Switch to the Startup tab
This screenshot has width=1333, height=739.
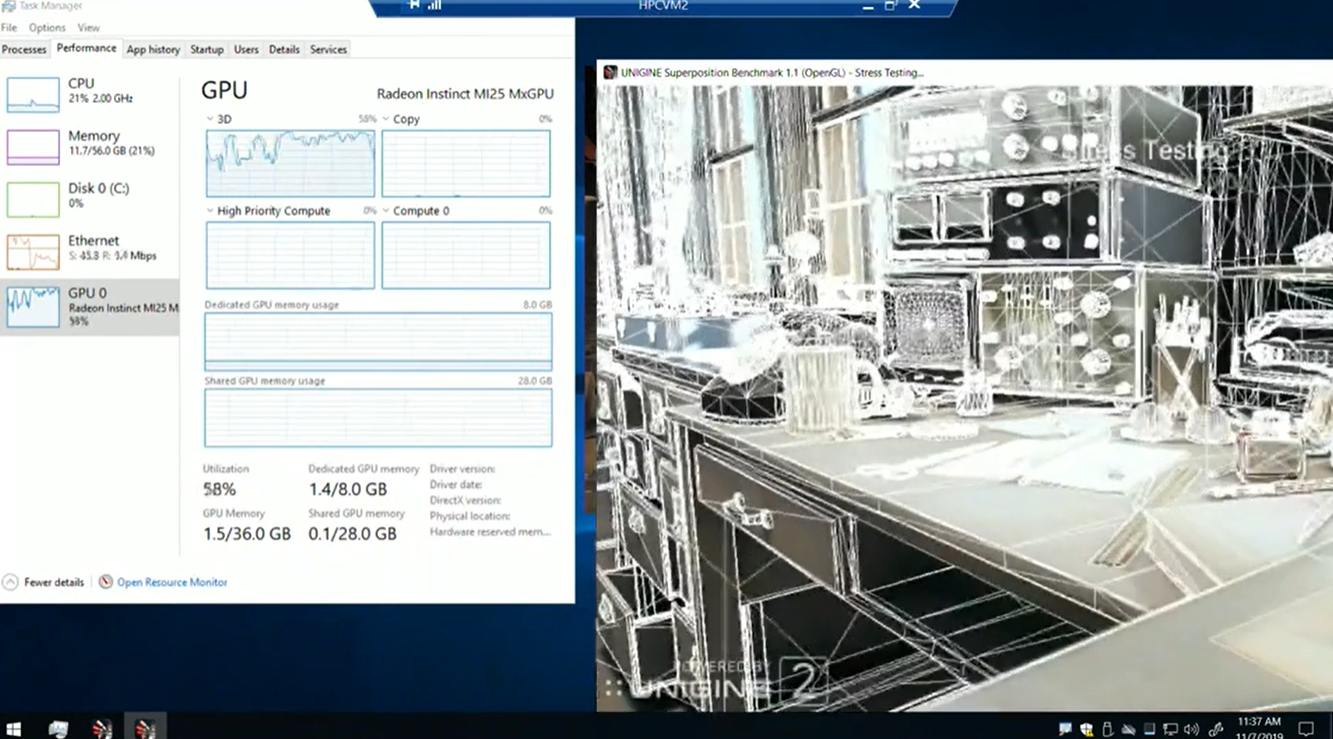coord(206,49)
